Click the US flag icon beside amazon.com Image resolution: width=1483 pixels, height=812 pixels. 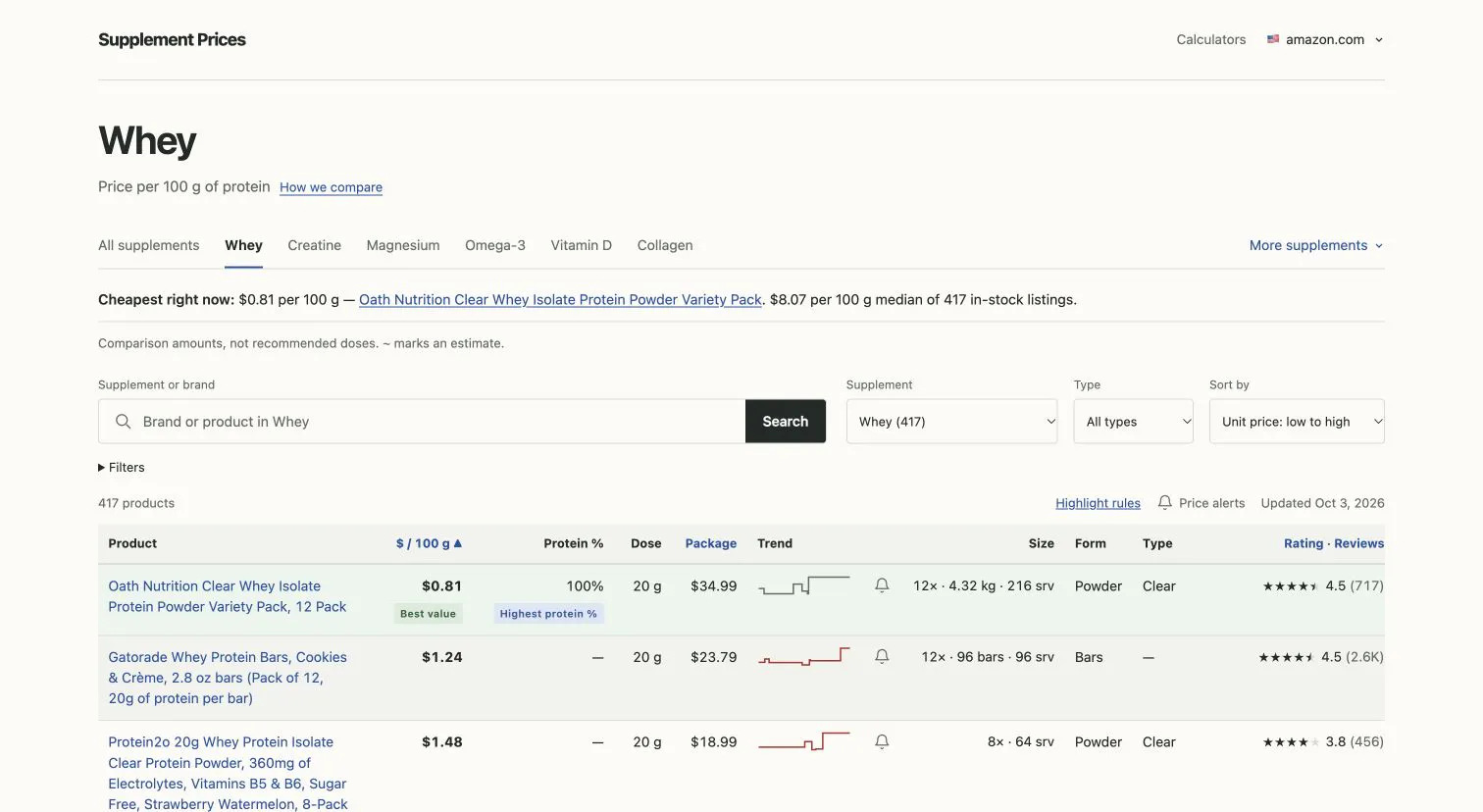click(1273, 39)
